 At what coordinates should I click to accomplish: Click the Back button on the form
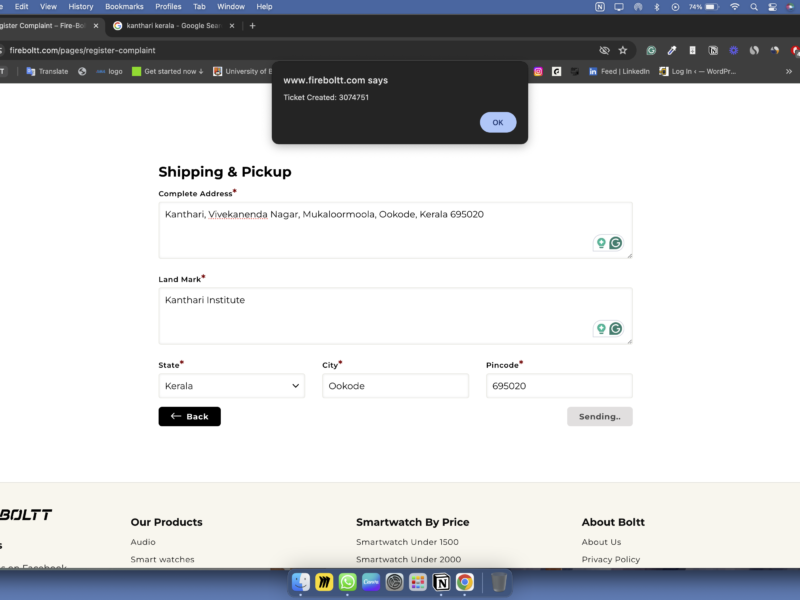coord(189,416)
